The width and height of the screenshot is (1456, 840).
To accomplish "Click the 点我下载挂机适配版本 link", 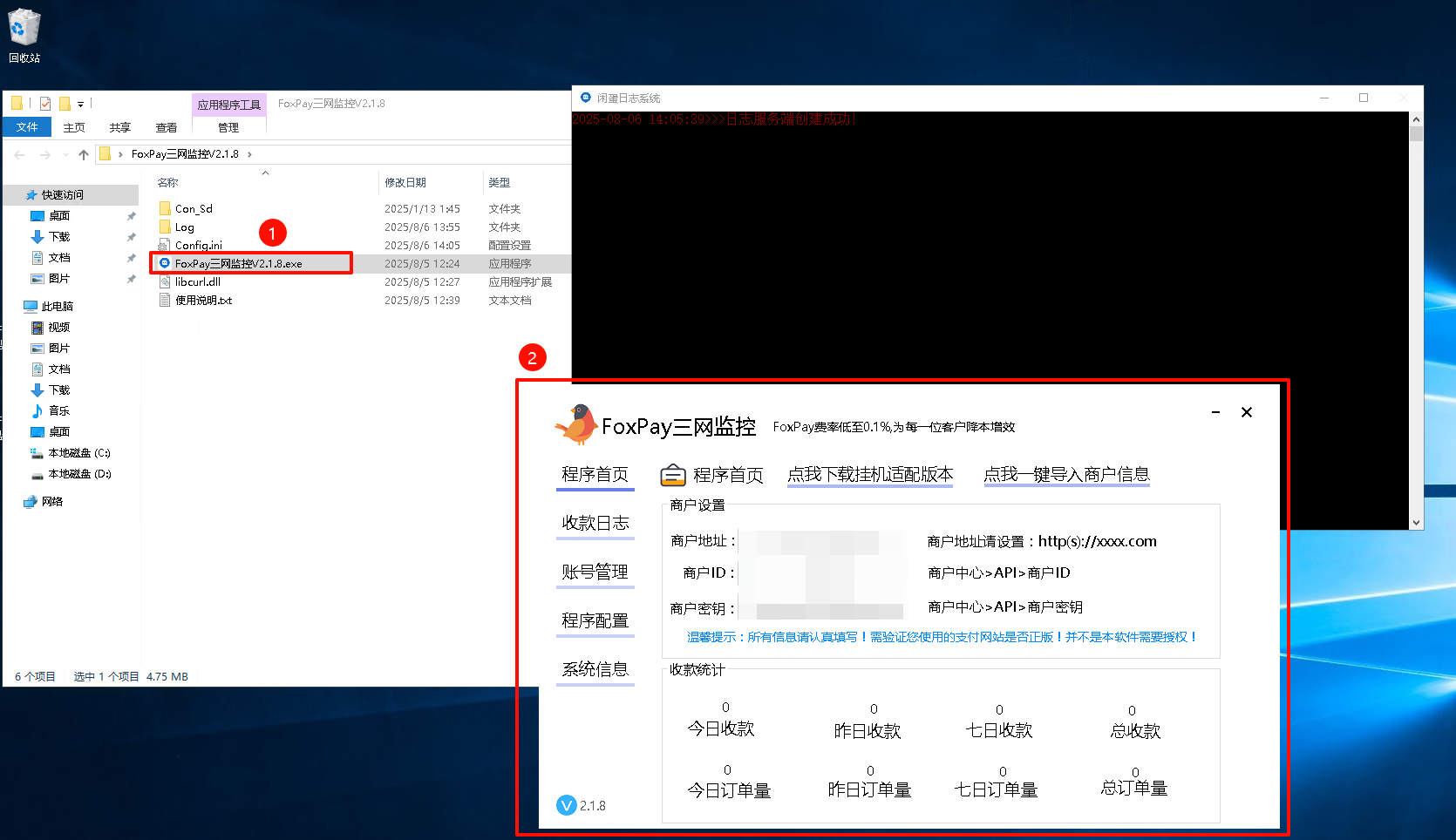I will click(870, 474).
